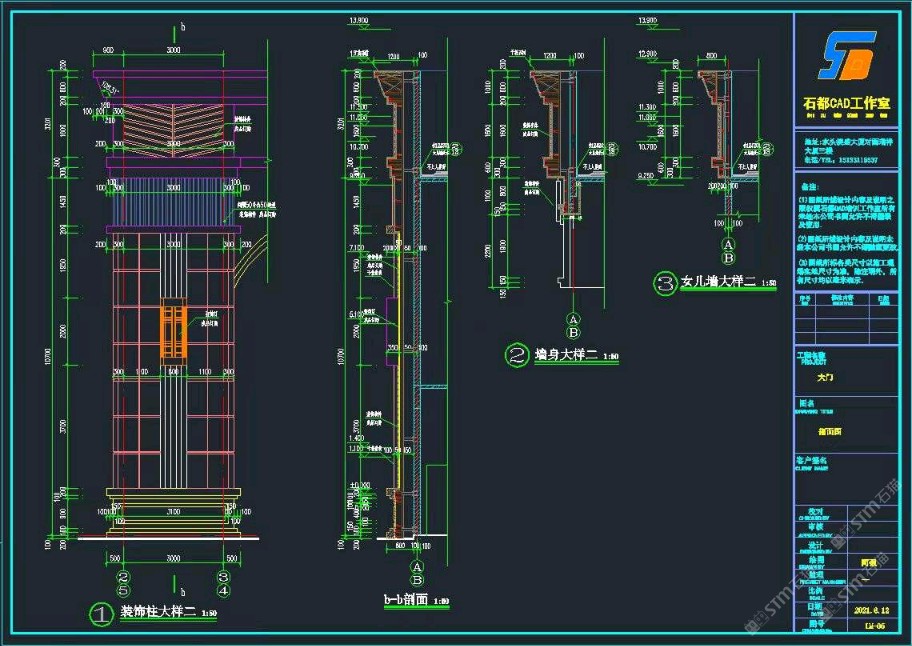Viewport: 912px width, 646px height.
Task: Click the 墙身大样二 detail title
Action: [566, 353]
